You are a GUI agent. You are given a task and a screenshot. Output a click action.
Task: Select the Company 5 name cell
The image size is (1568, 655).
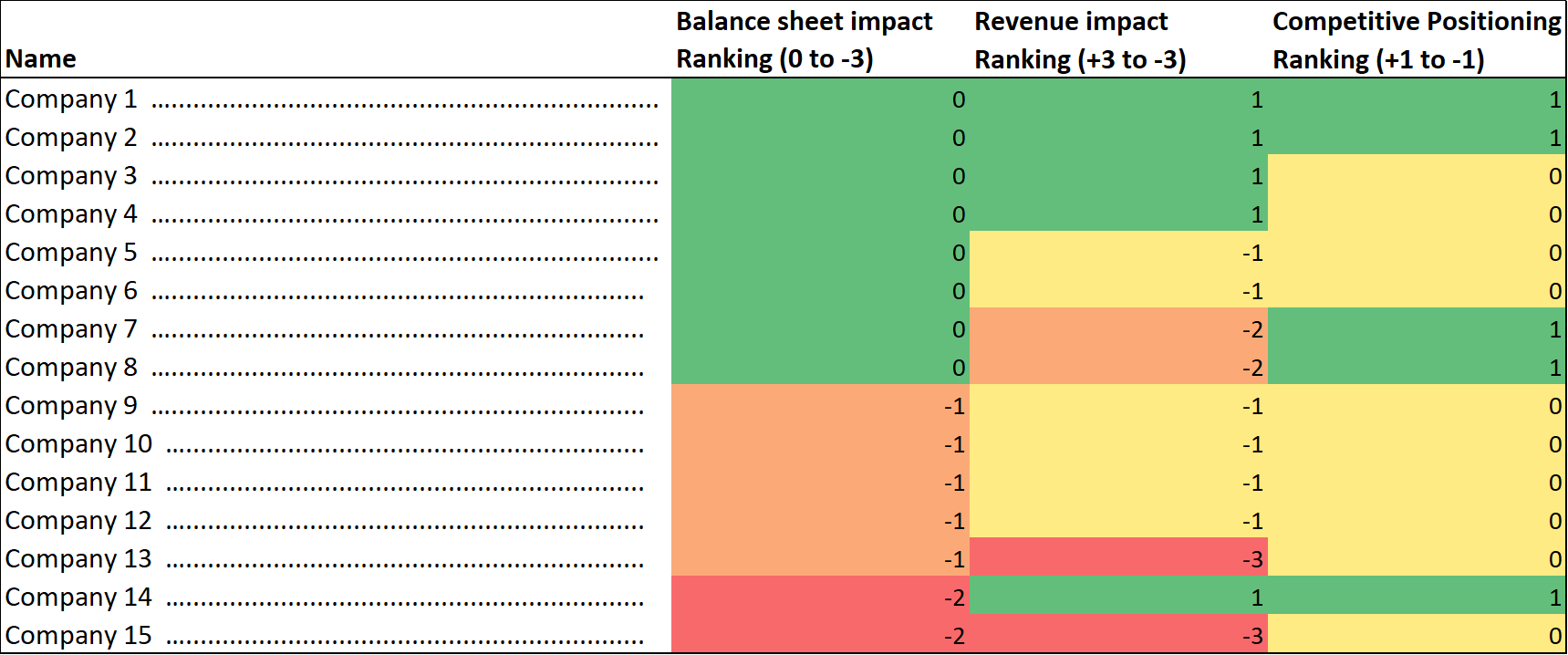336,252
